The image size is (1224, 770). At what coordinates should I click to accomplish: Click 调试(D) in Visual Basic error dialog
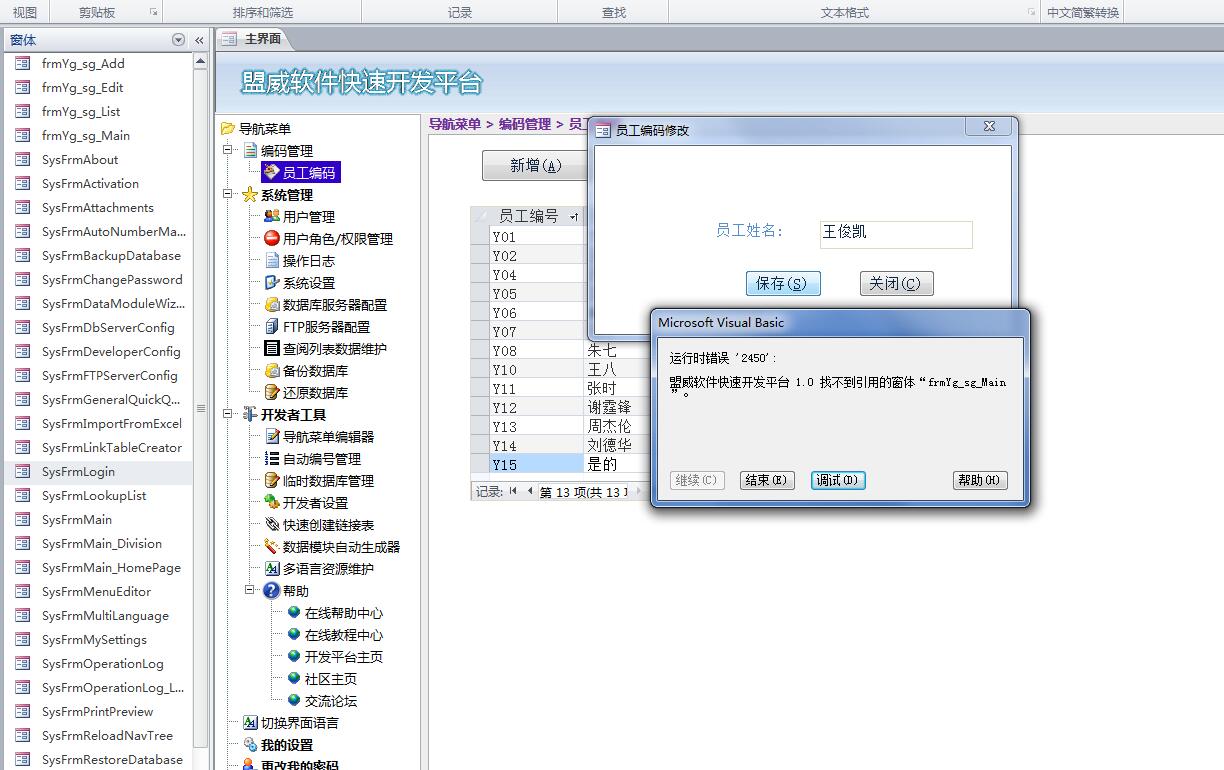tap(838, 480)
